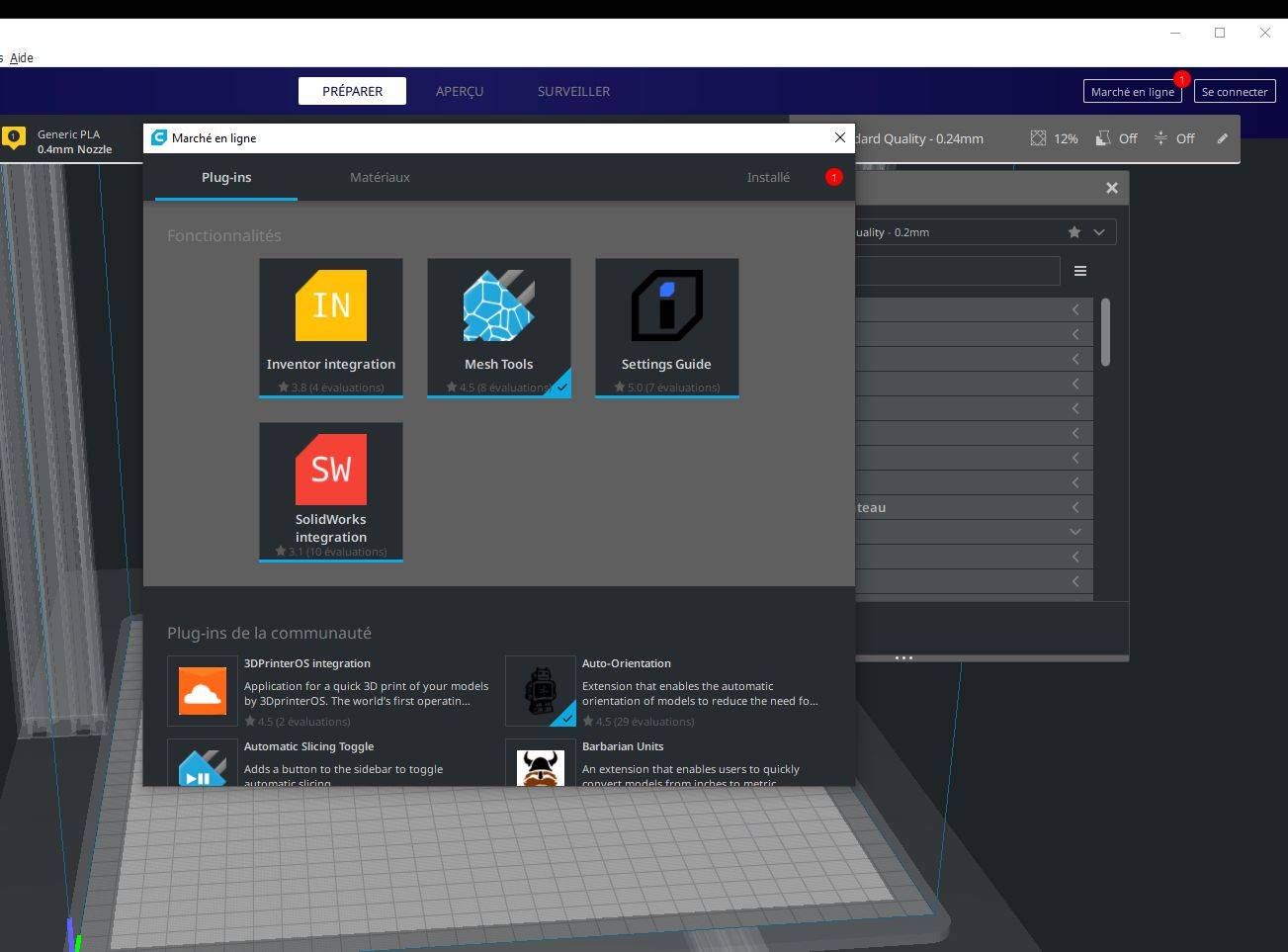The width and height of the screenshot is (1288, 952).
Task: Click Settings Guide rating 5.0
Action: [667, 388]
